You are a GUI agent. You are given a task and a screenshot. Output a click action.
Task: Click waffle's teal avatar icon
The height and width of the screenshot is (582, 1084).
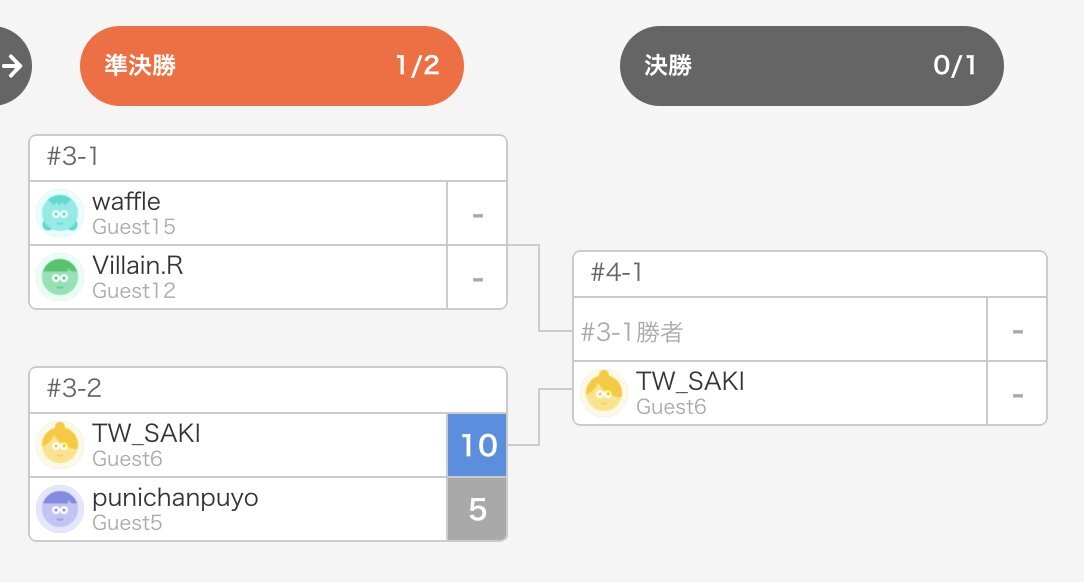(x=59, y=213)
